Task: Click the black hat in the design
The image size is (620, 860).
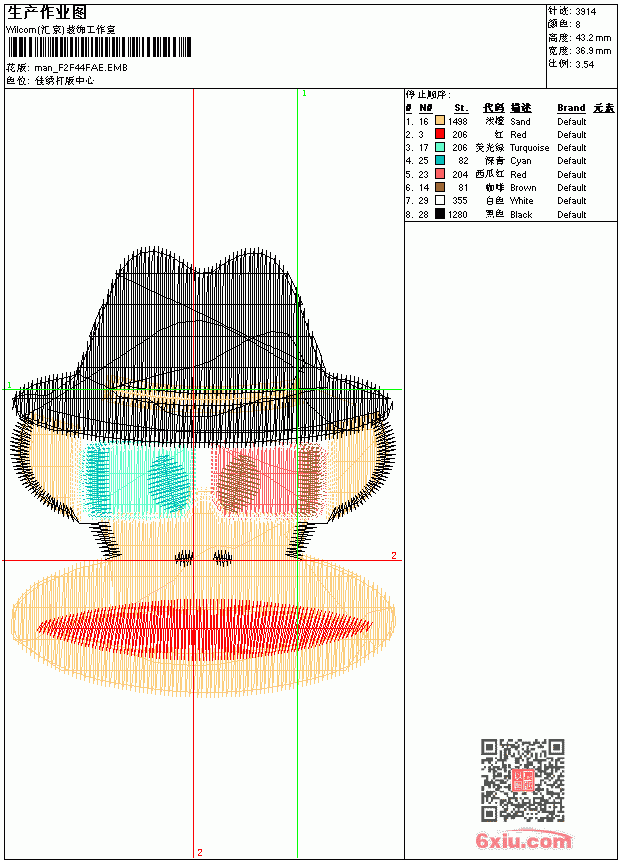Action: click(x=203, y=346)
